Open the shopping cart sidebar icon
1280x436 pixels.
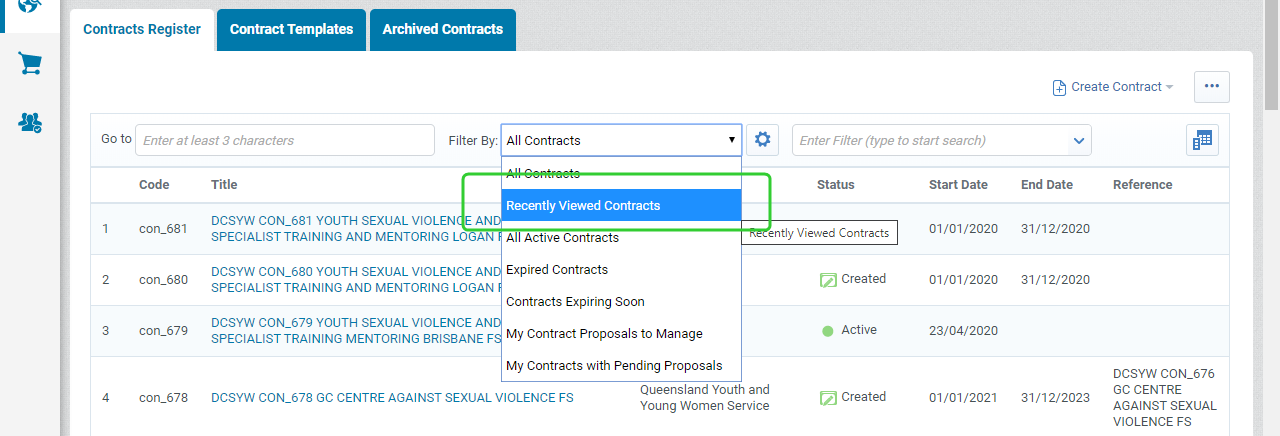[30, 64]
